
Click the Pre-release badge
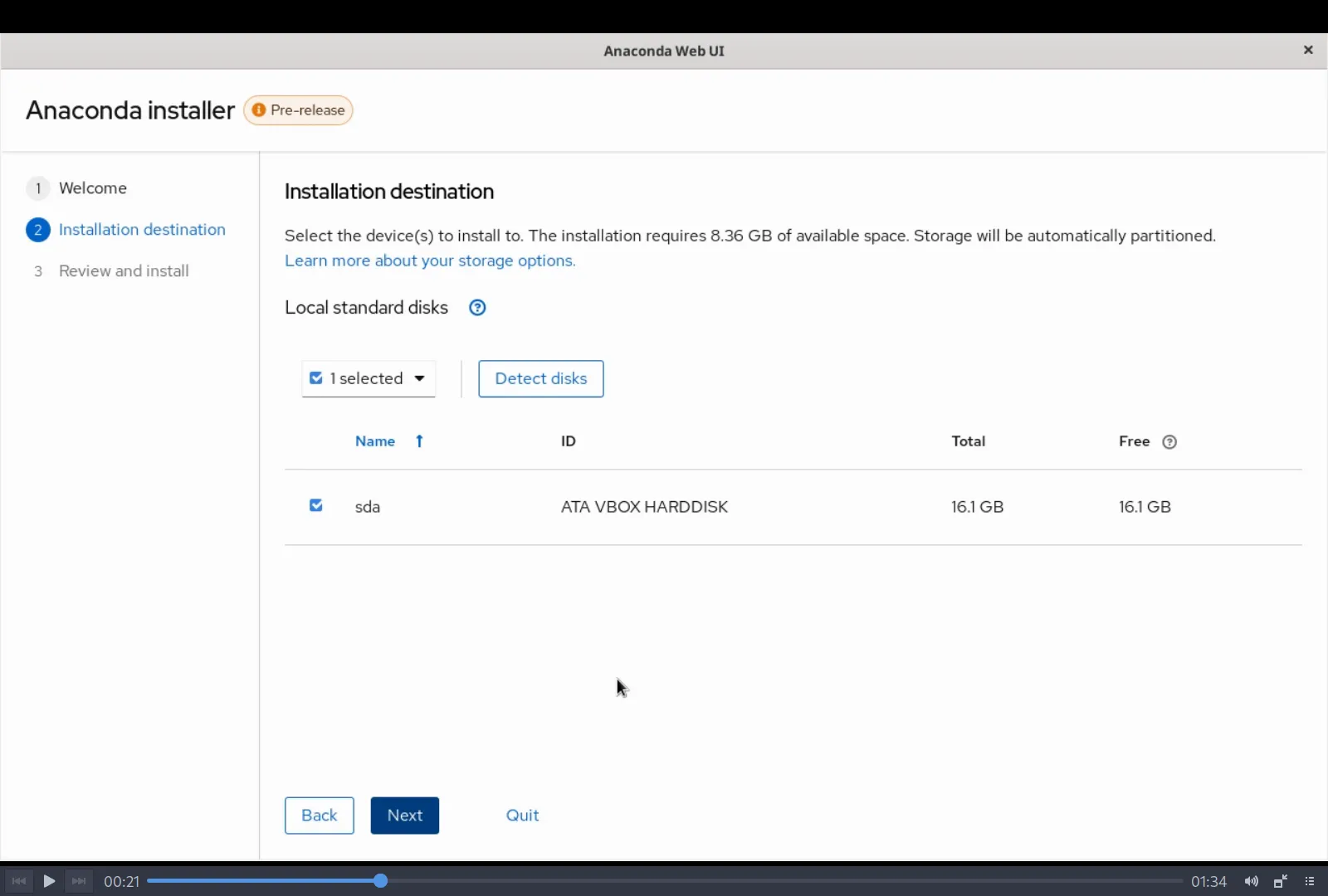pyautogui.click(x=298, y=110)
